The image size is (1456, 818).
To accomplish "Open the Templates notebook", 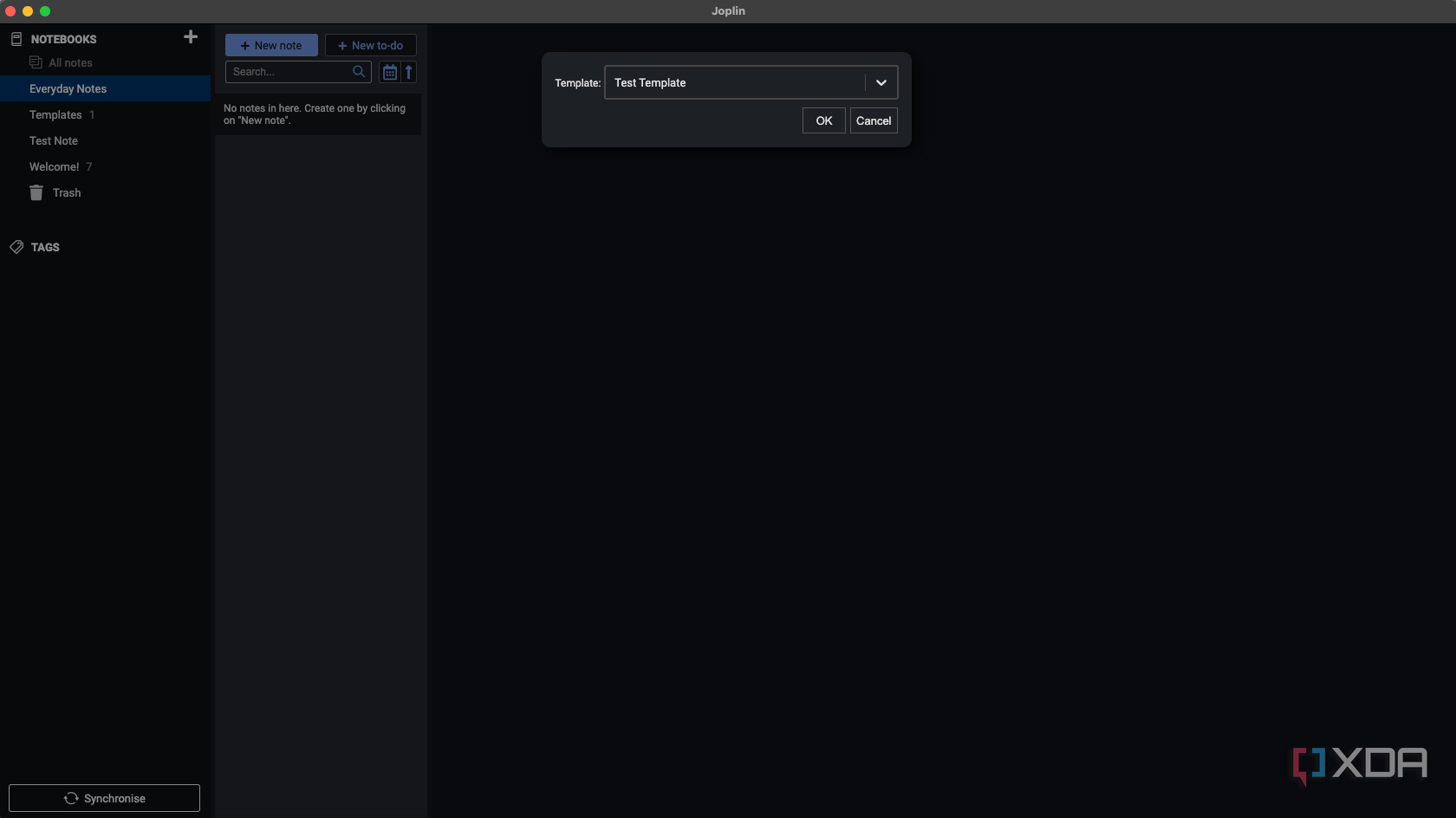I will pos(106,114).
